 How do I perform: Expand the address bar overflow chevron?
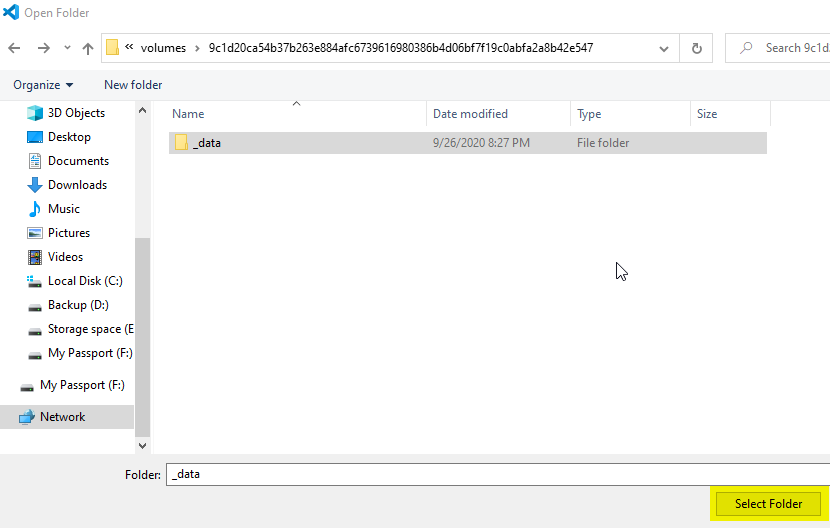(x=129, y=47)
